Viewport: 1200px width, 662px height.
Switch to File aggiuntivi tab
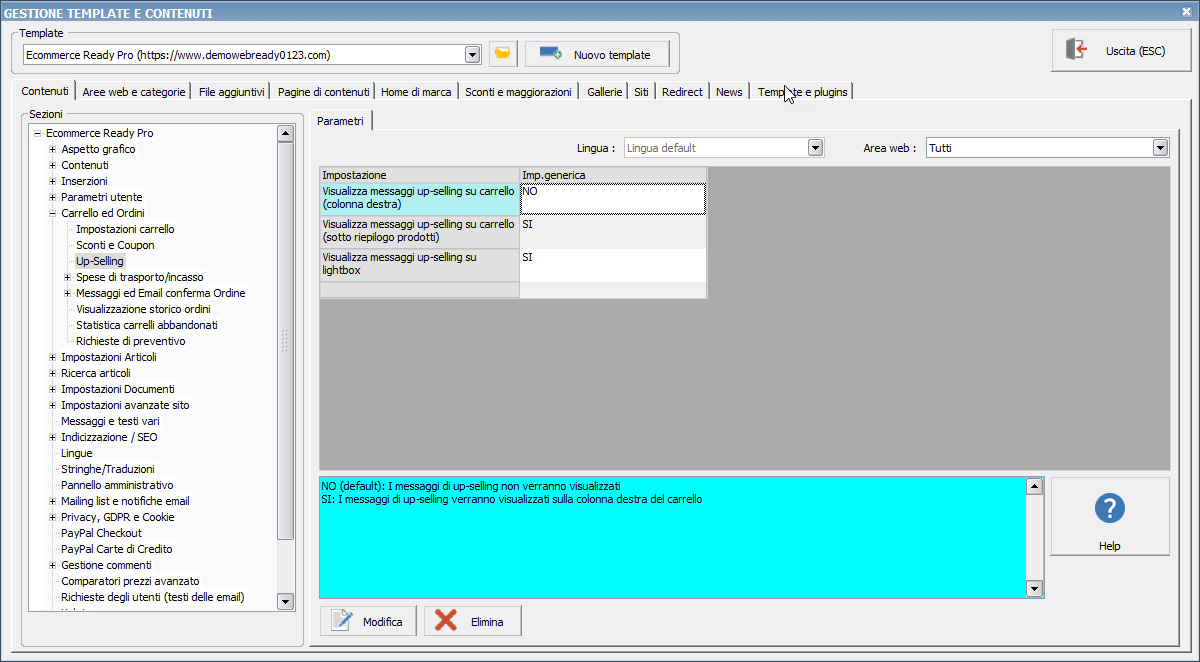point(231,91)
